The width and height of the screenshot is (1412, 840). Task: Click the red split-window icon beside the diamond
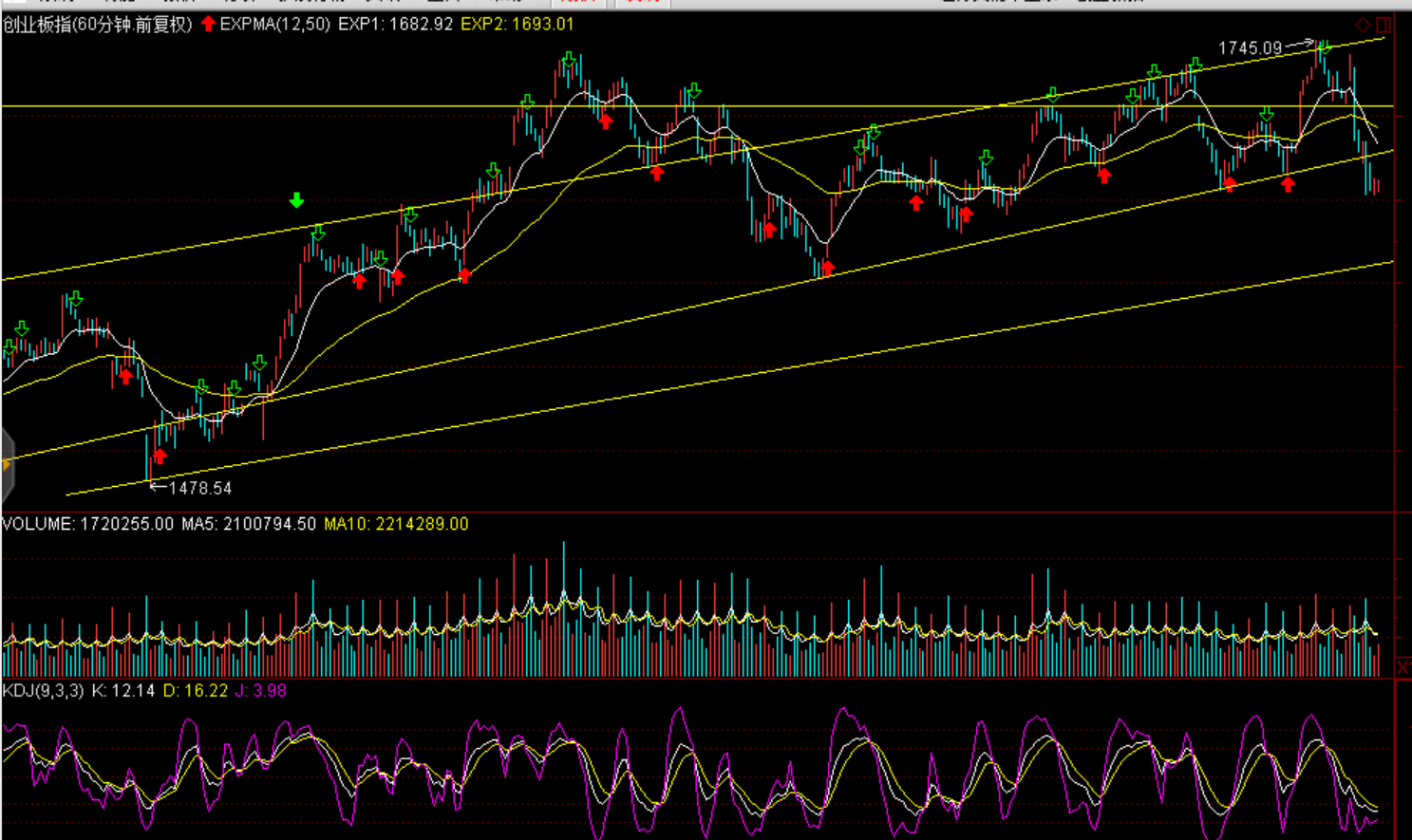tap(1384, 25)
